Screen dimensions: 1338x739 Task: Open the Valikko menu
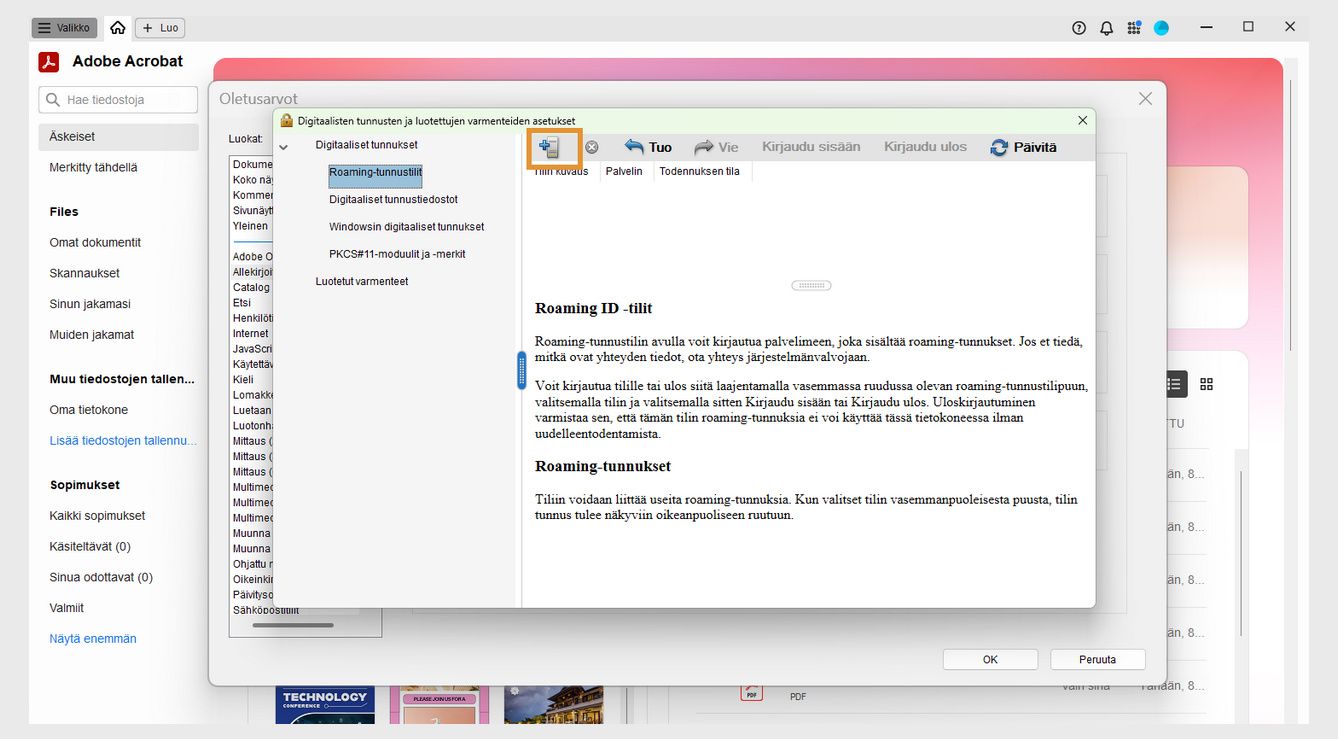pyautogui.click(x=64, y=28)
